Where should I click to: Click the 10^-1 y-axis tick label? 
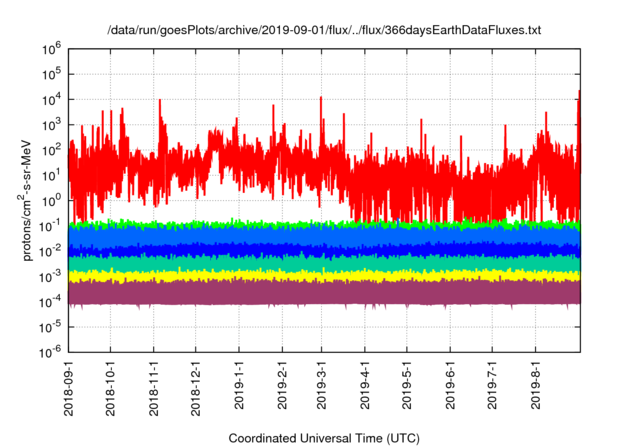click(50, 226)
